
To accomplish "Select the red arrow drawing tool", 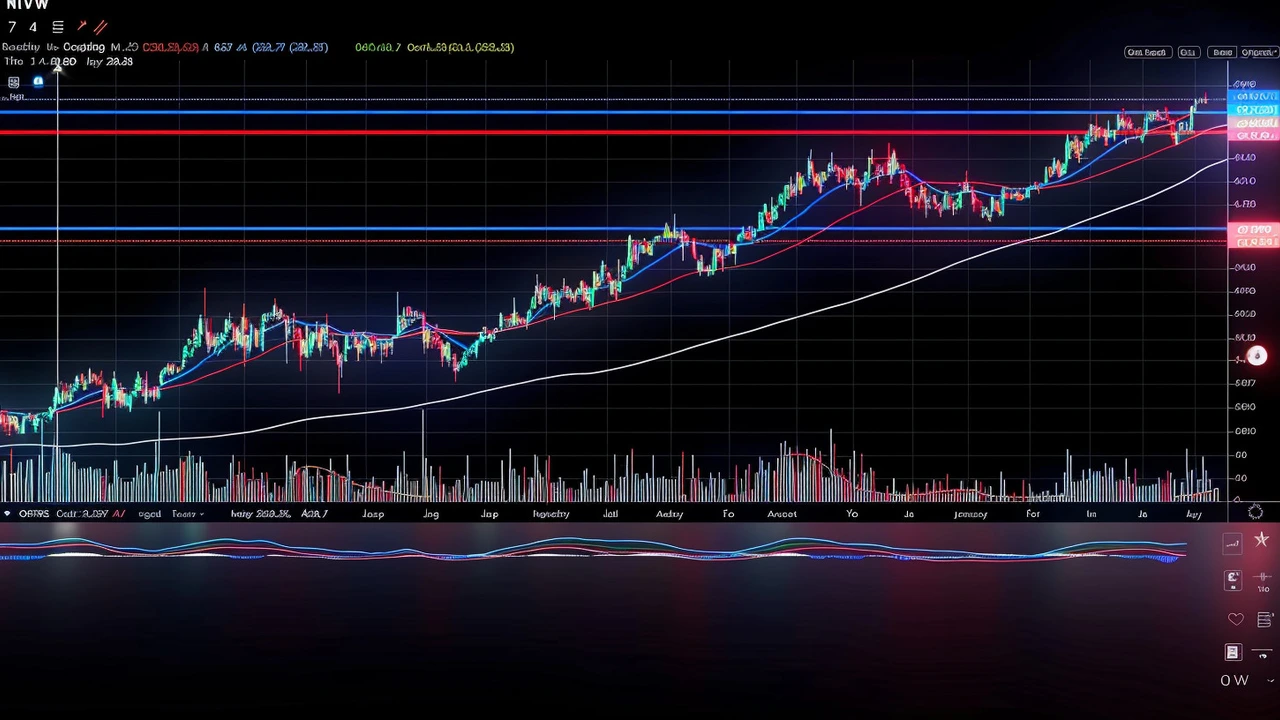I will pyautogui.click(x=82, y=26).
